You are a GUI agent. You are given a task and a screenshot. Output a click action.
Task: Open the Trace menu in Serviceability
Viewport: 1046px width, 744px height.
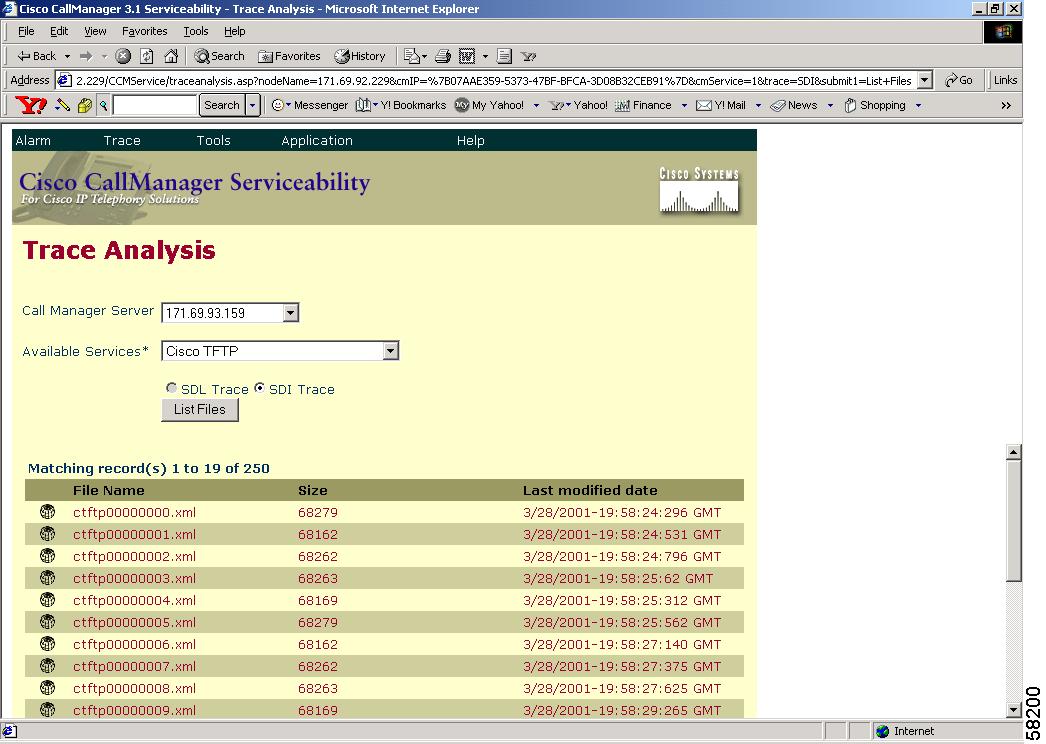(x=122, y=140)
